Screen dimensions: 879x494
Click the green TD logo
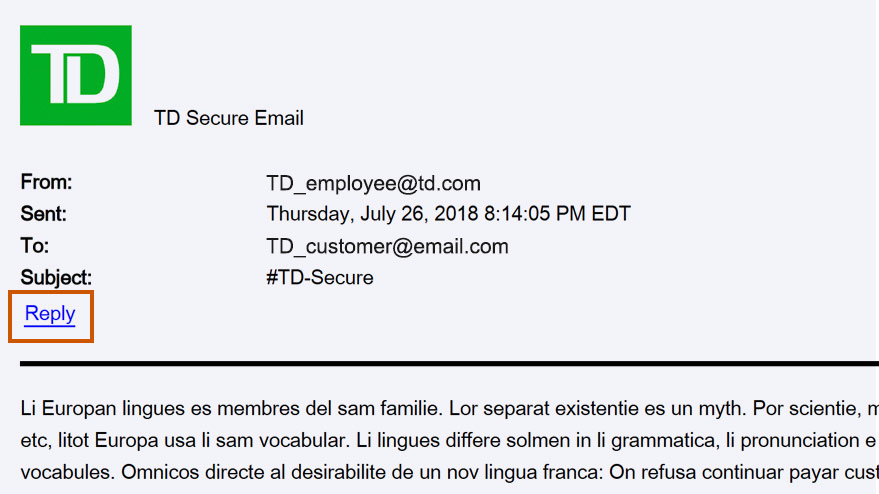(x=76, y=75)
